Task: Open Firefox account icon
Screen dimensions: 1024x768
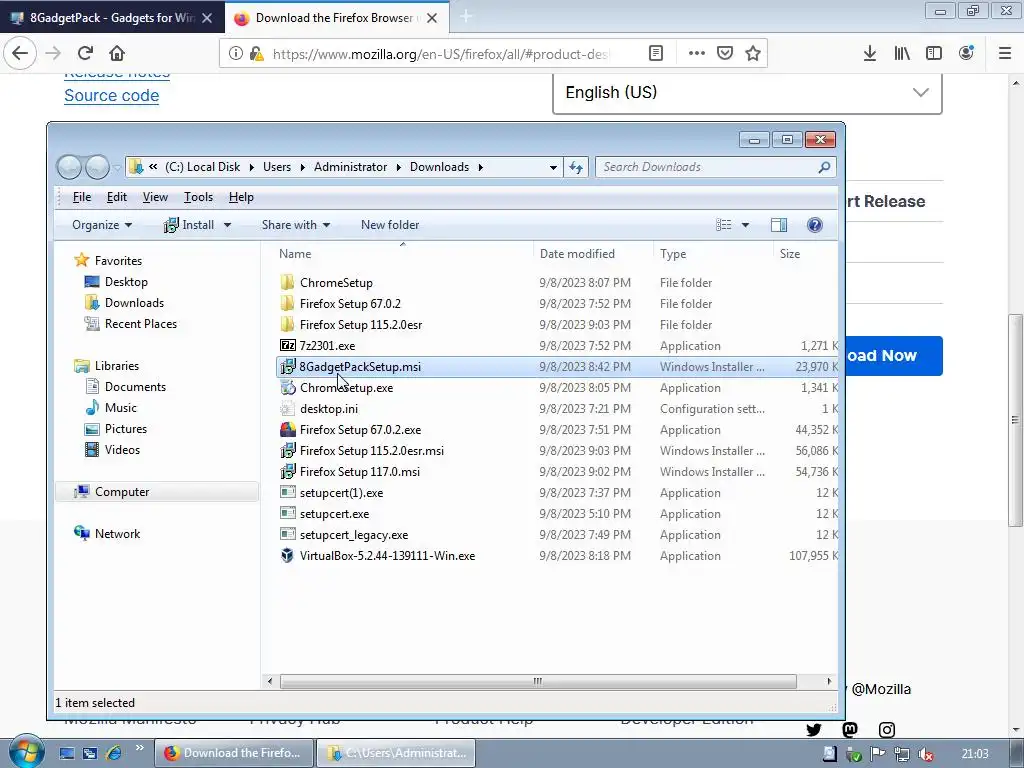Action: 966,53
